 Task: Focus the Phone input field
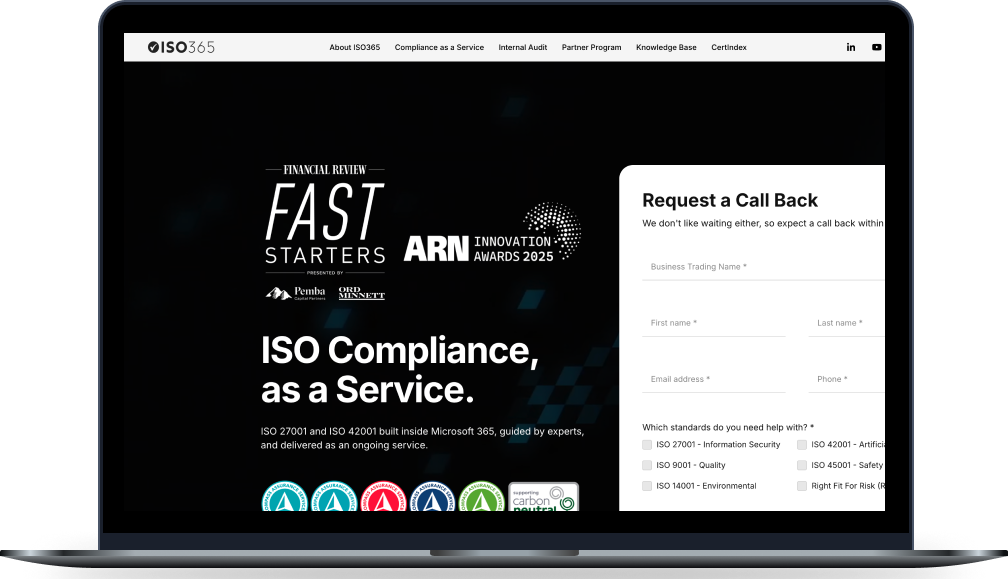(x=847, y=379)
